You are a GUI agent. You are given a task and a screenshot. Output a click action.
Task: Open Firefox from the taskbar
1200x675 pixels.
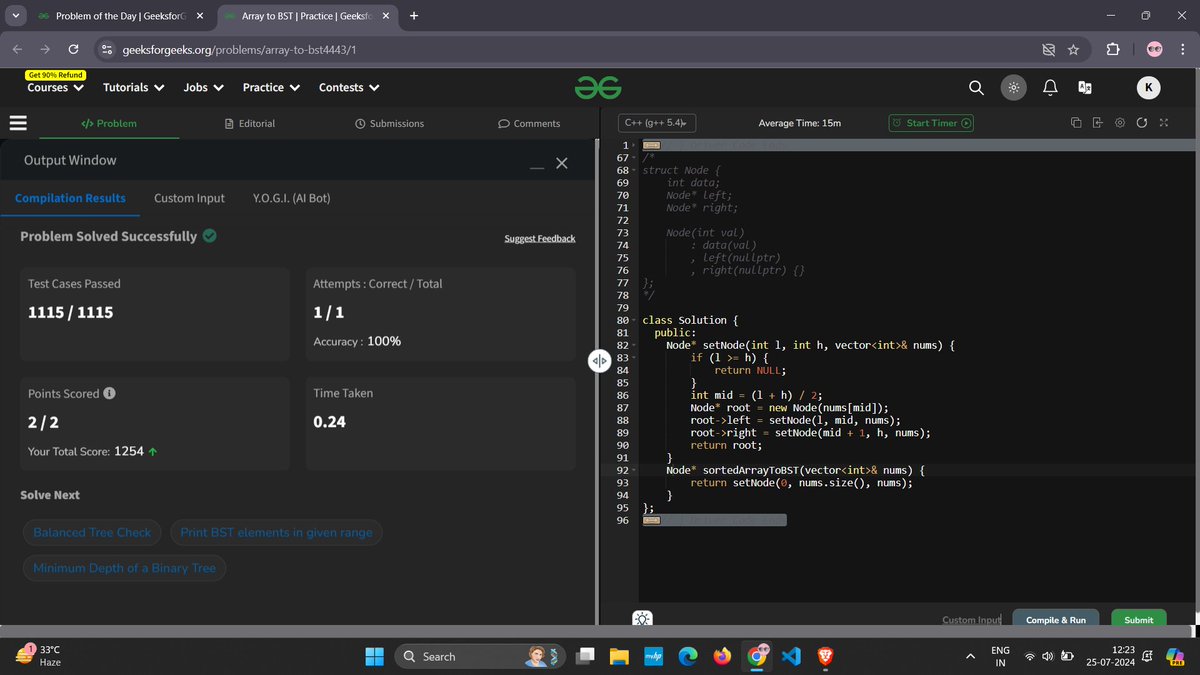pyautogui.click(x=722, y=656)
